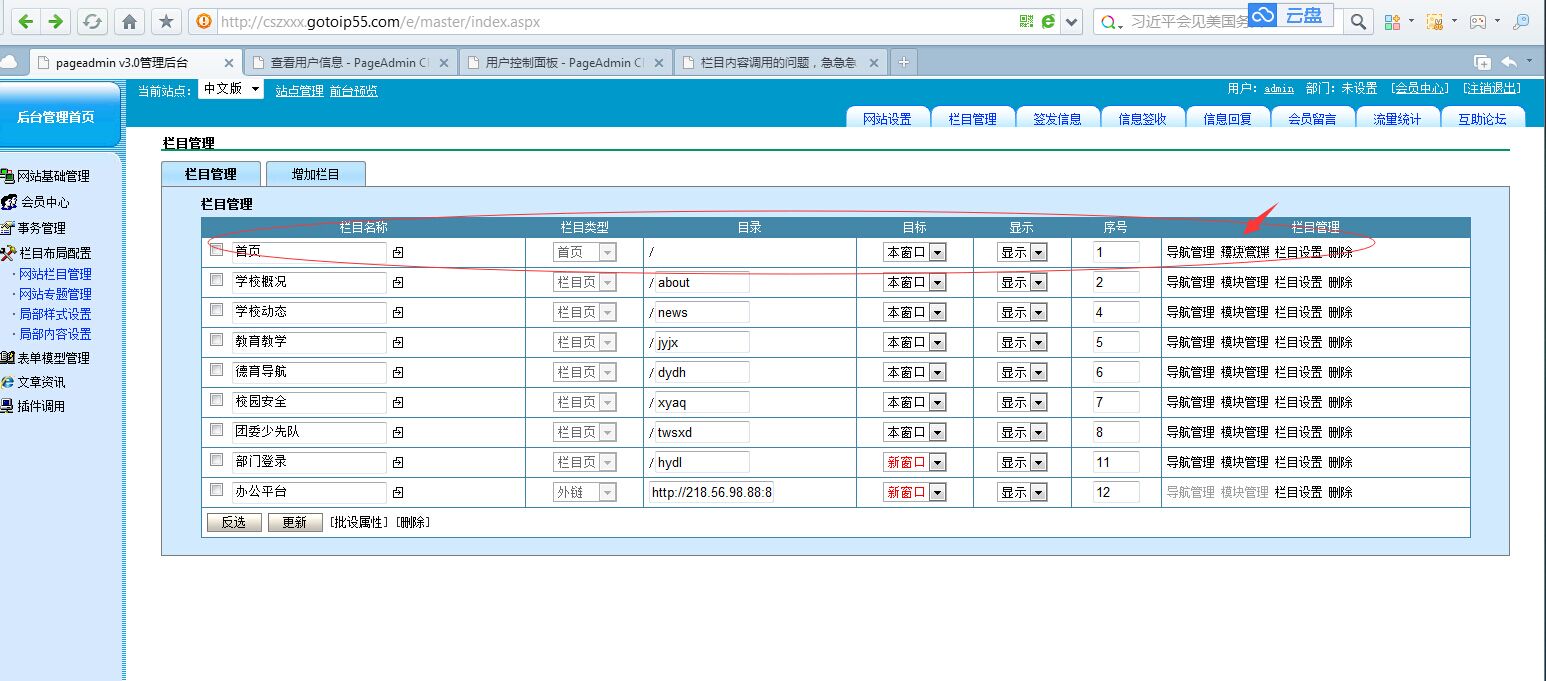Open the 云盘 cloud disk icon

(1290, 15)
